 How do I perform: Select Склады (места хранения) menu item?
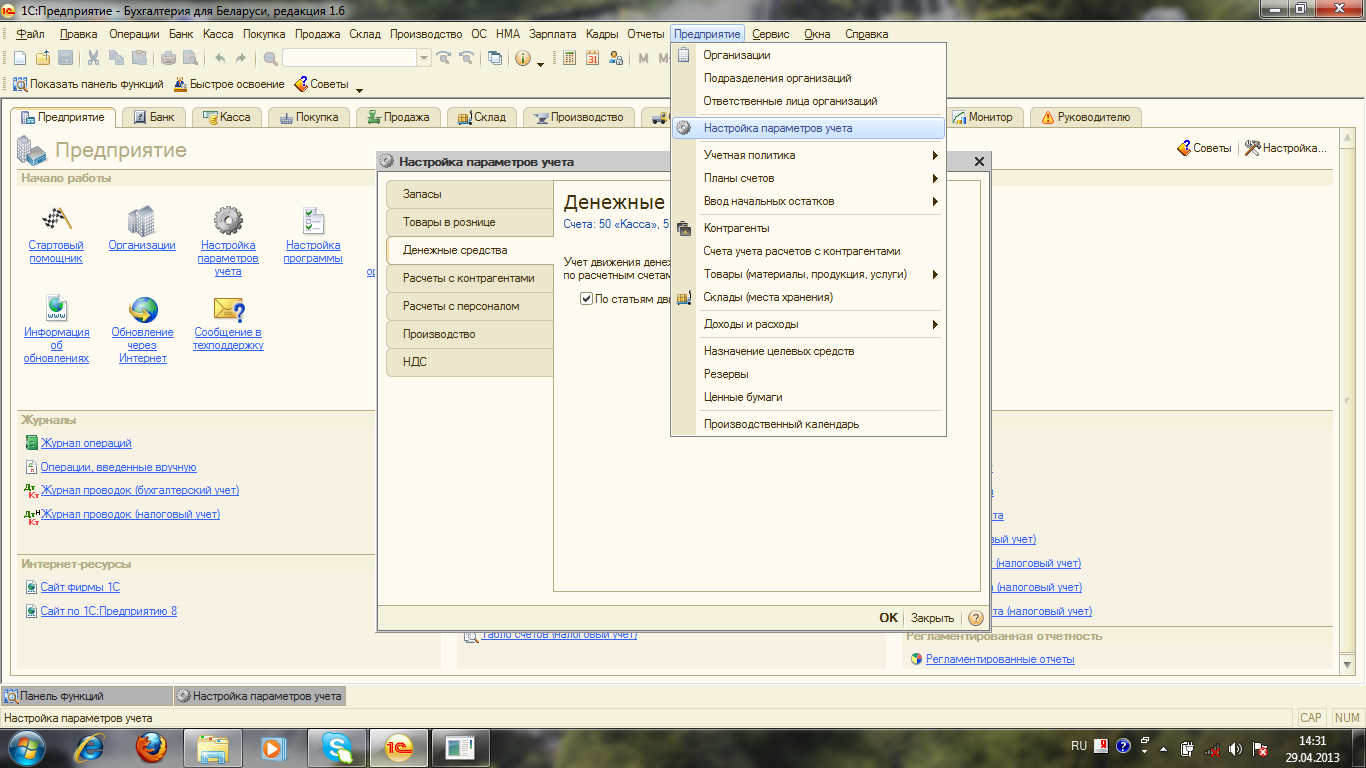808,297
